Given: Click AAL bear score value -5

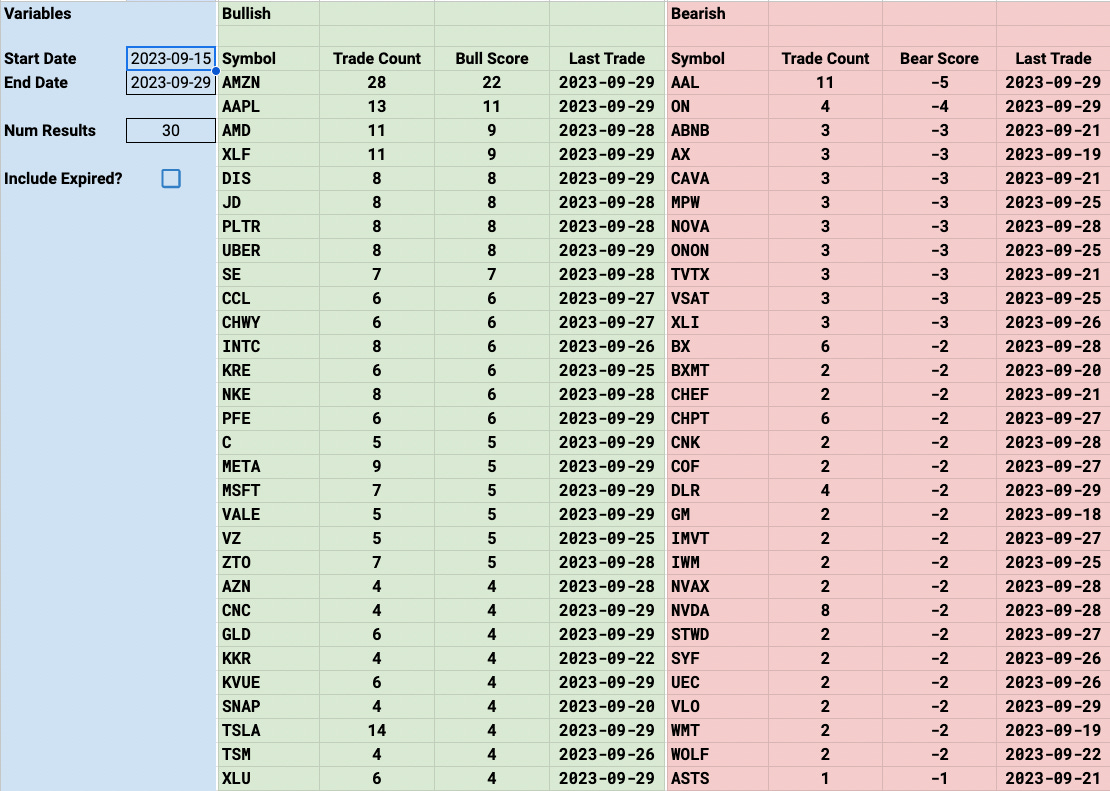Looking at the screenshot, I should point(939,83).
